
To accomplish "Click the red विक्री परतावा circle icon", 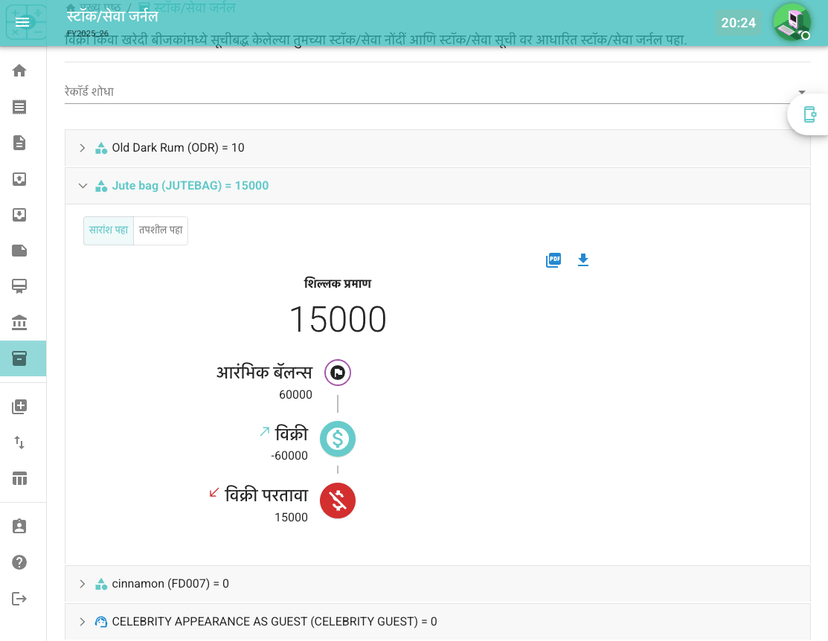I will pyautogui.click(x=337, y=501).
